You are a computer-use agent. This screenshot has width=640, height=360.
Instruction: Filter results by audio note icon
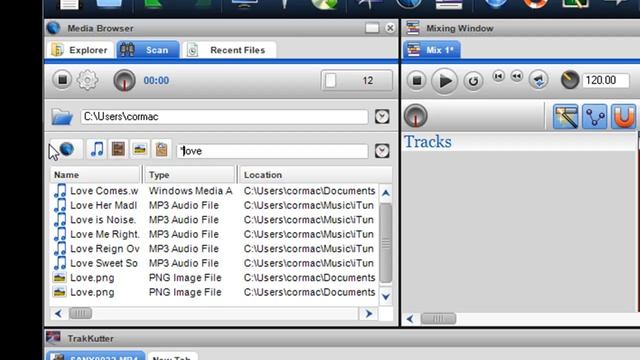click(x=97, y=149)
